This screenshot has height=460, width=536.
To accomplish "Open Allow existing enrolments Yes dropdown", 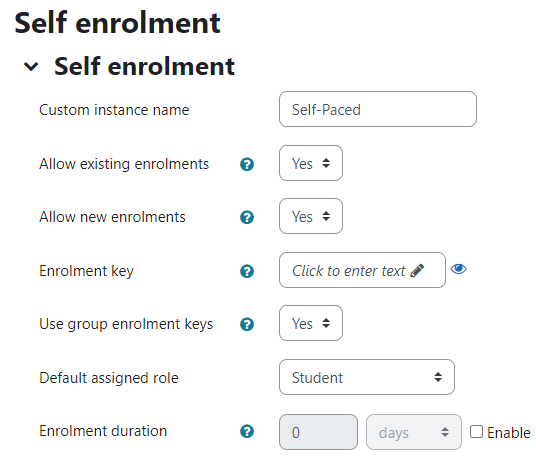I will click(311, 163).
